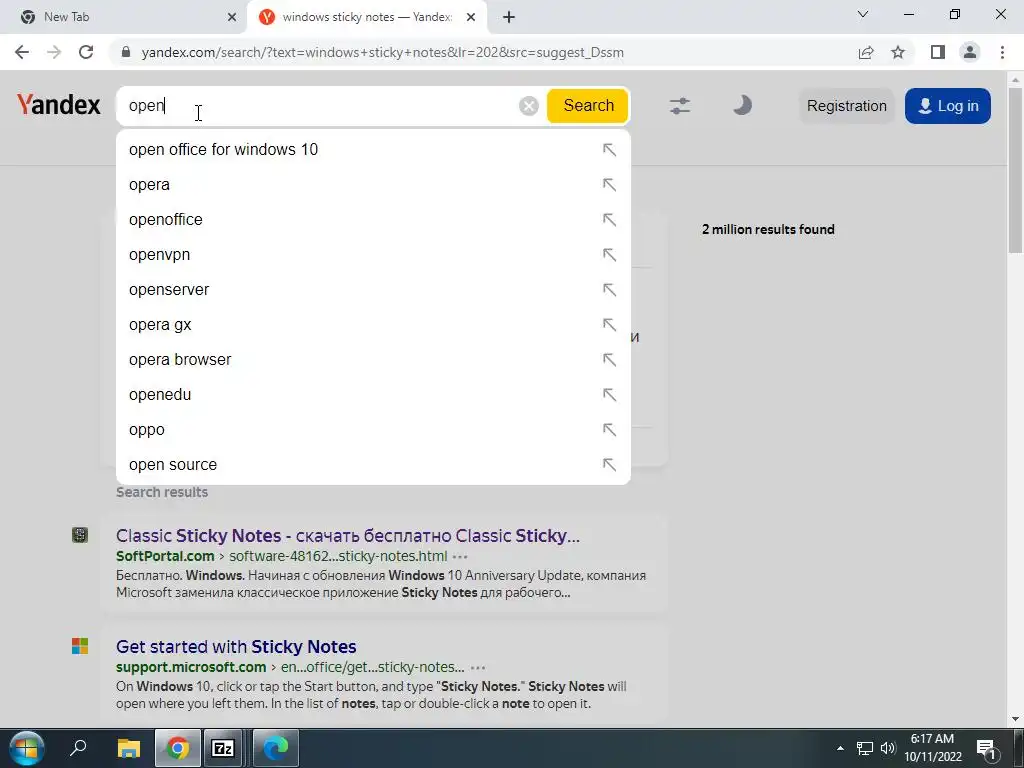Open Chrome three-dot menu
The height and width of the screenshot is (768, 1024).
point(1002,52)
